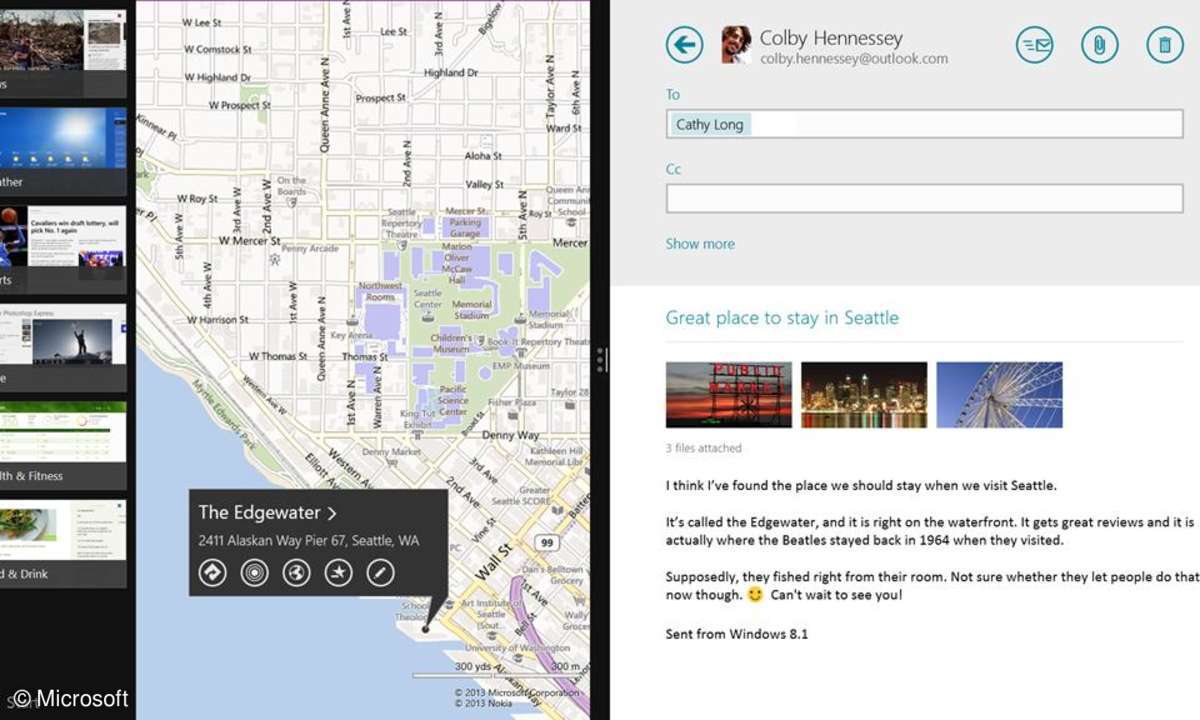
Task: Click the Prospect St label on map
Action: (x=381, y=99)
